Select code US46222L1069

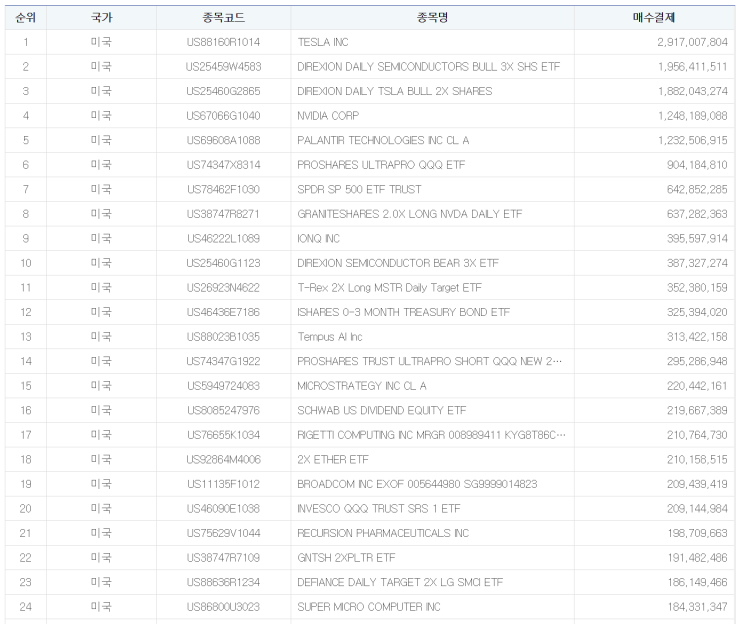(x=223, y=238)
